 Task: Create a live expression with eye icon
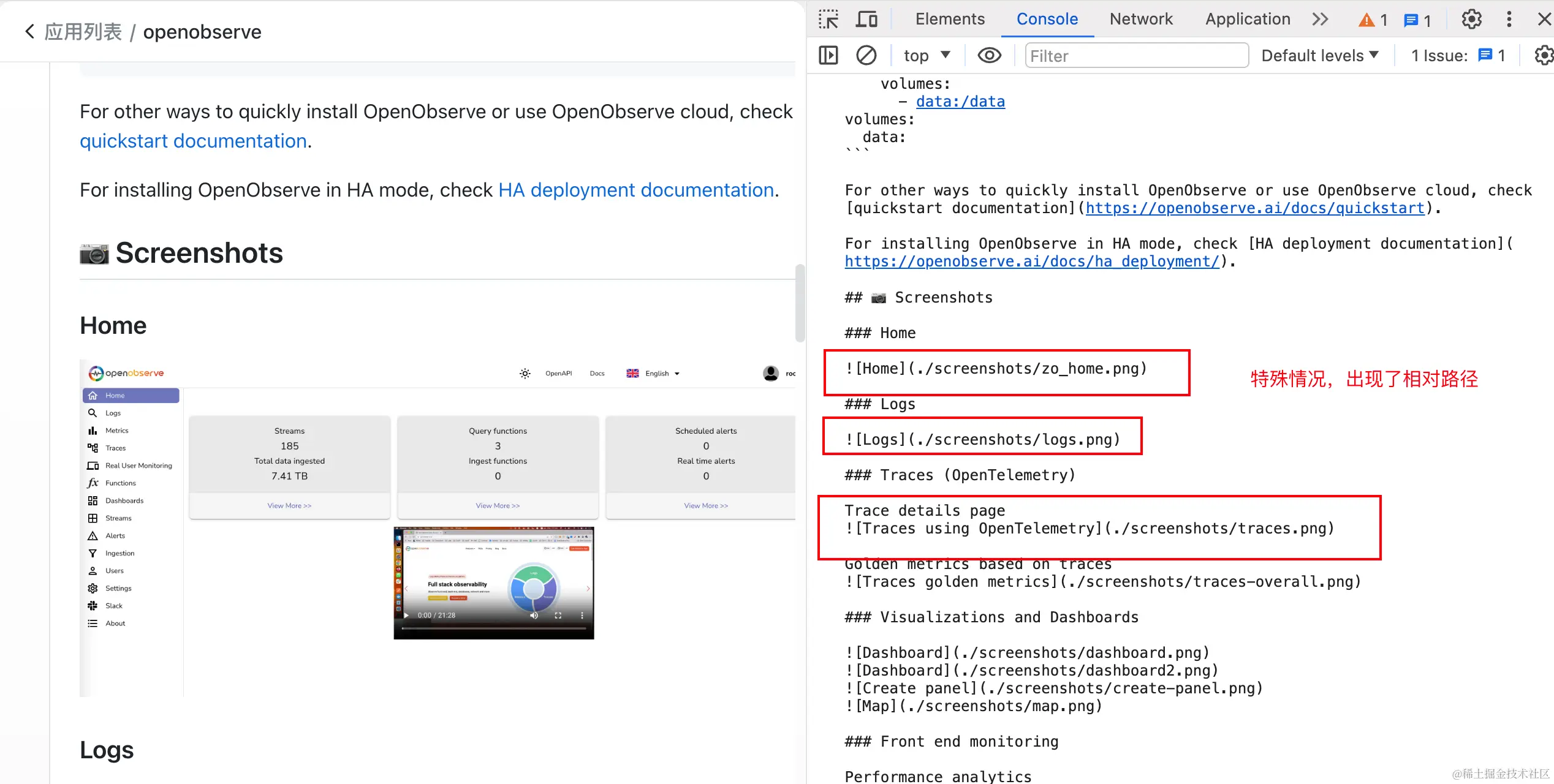point(989,56)
